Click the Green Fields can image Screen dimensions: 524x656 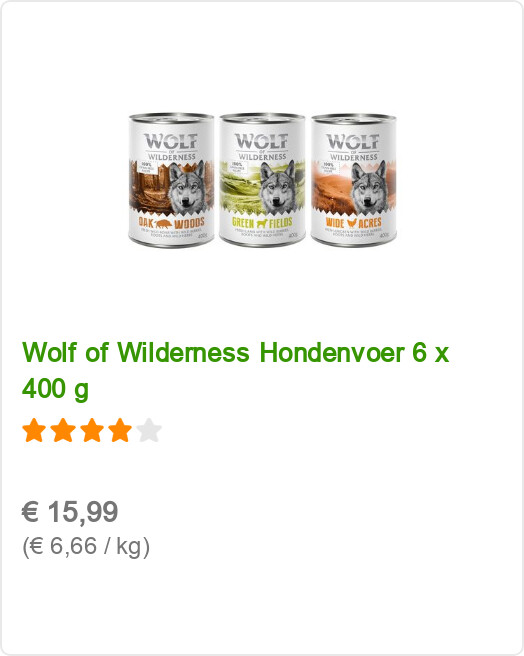click(x=262, y=180)
